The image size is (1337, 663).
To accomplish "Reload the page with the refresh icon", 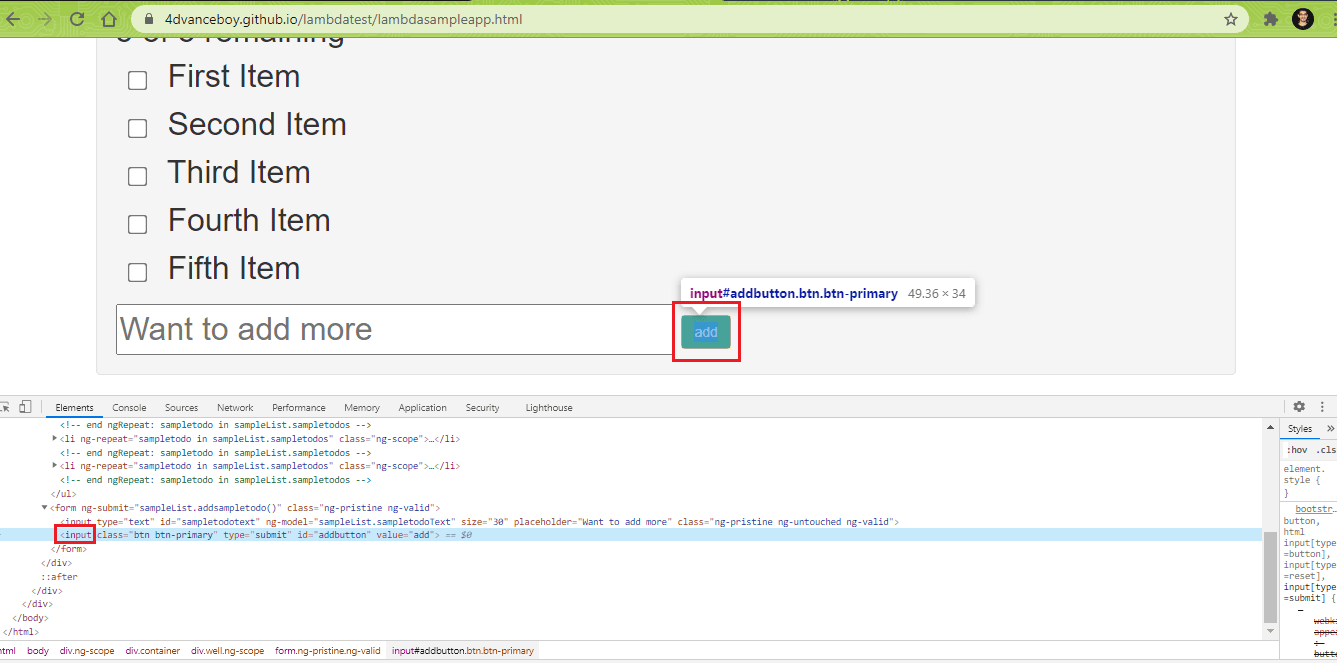I will coord(77,19).
